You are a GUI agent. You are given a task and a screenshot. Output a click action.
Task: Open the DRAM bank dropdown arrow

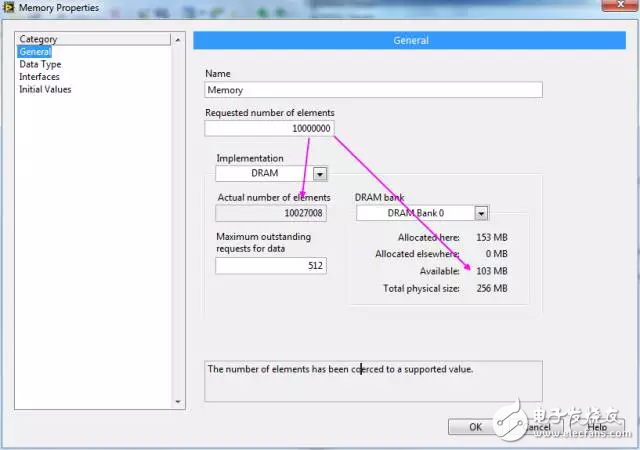pyautogui.click(x=481, y=213)
